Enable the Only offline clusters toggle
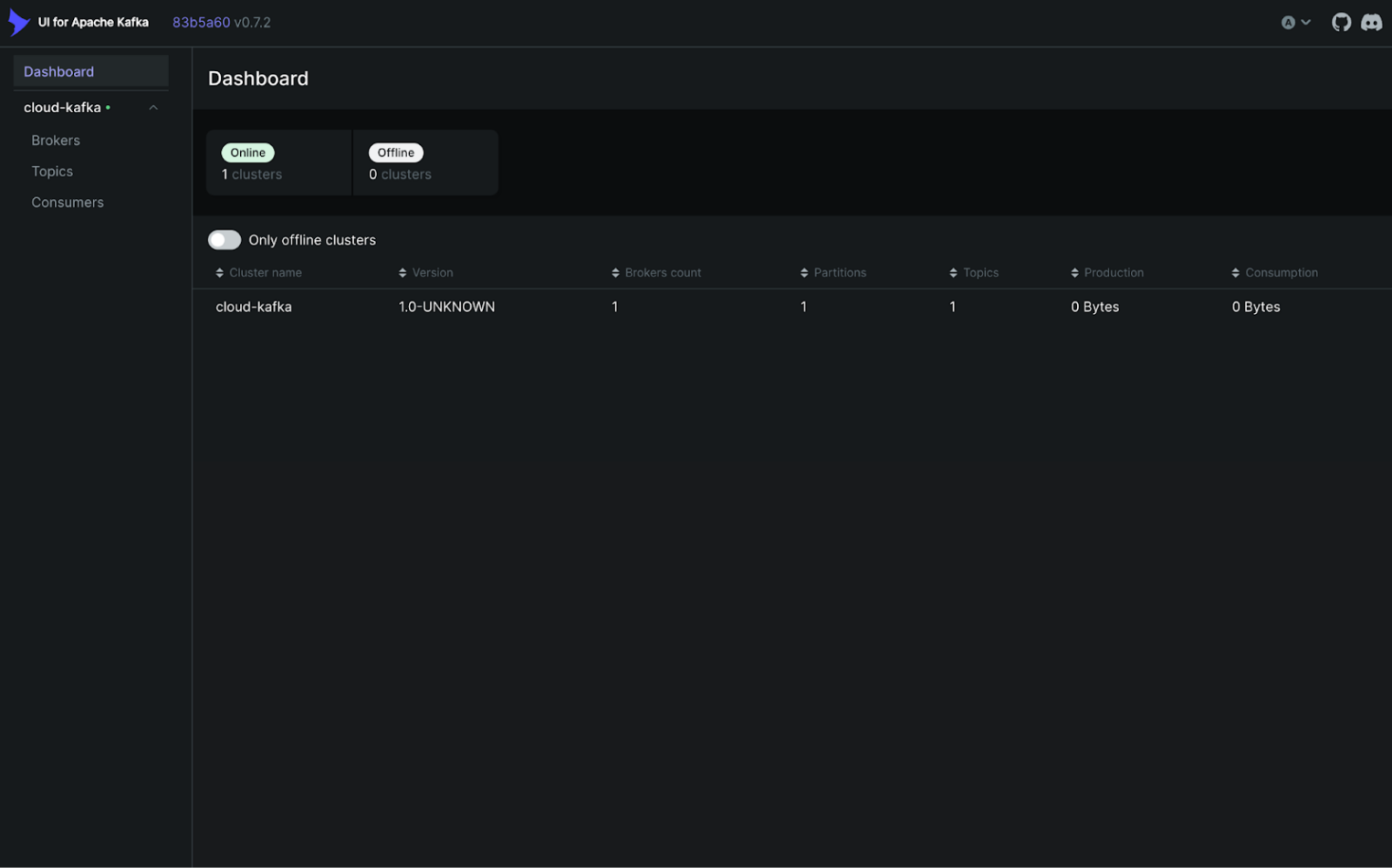 point(225,240)
